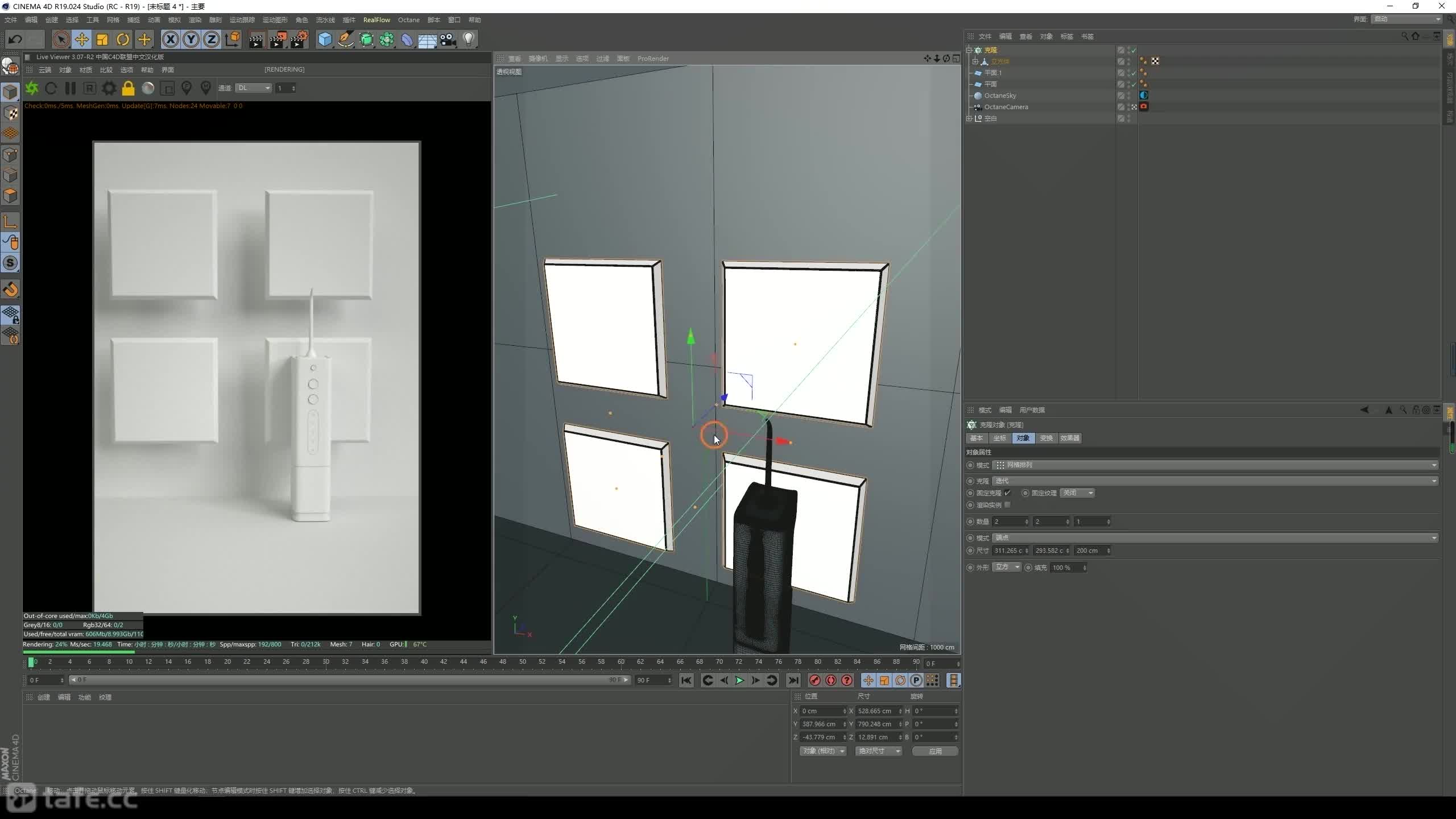Uncheck the 固定克隆 checkbox
This screenshot has width=1456, height=819.
click(x=1008, y=493)
